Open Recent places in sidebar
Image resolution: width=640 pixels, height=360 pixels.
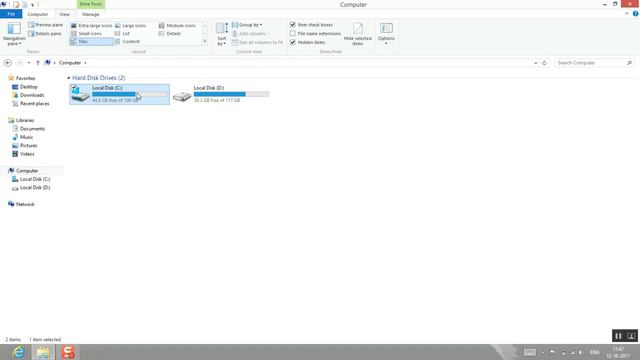(x=34, y=104)
